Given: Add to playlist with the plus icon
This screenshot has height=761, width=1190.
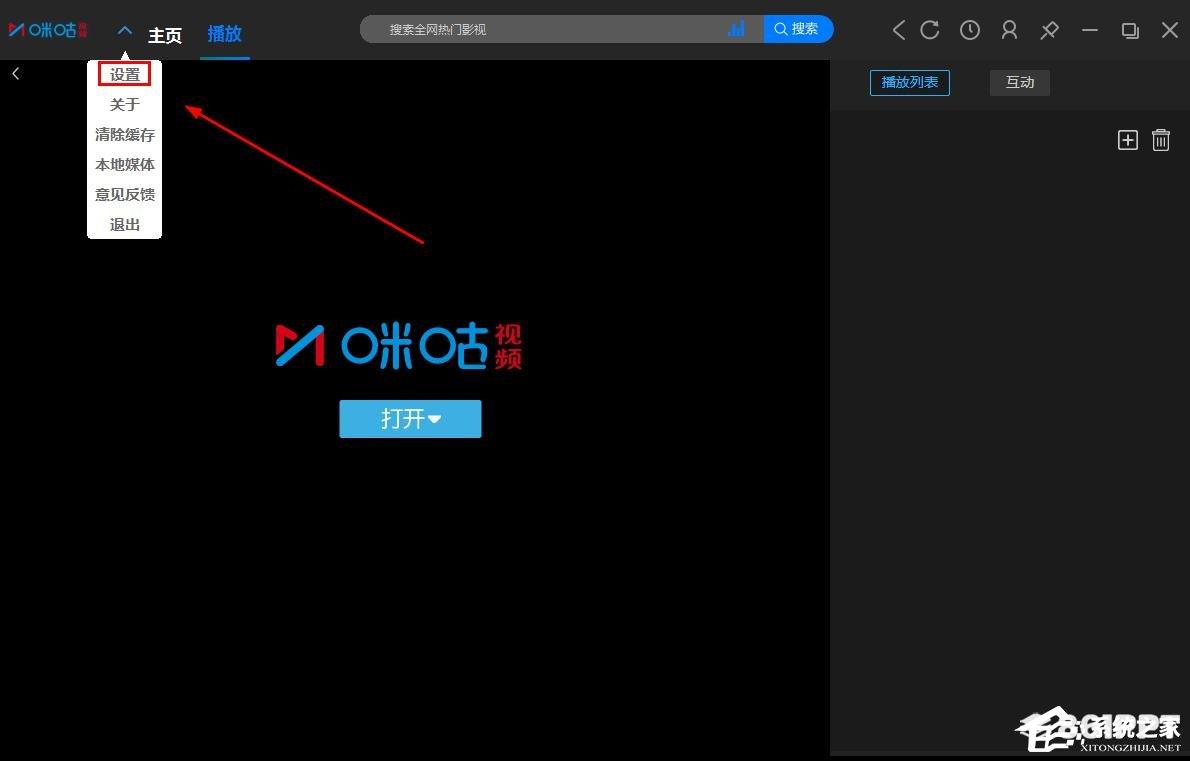Looking at the screenshot, I should [x=1128, y=140].
